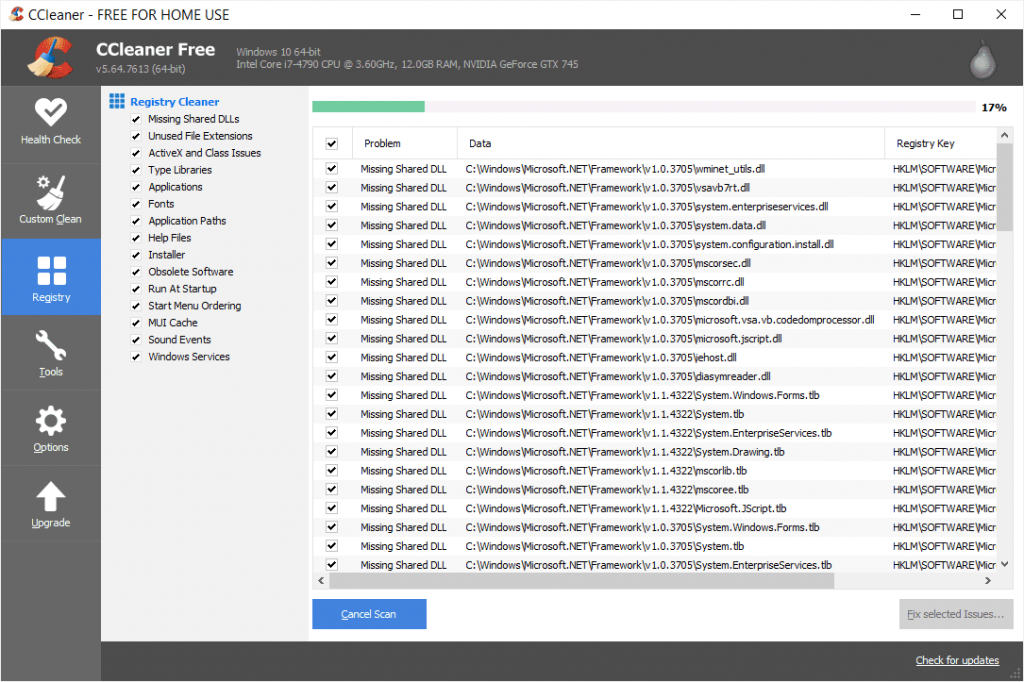The width and height of the screenshot is (1024, 682).
Task: Open the Tools panel
Action: pyautogui.click(x=50, y=352)
